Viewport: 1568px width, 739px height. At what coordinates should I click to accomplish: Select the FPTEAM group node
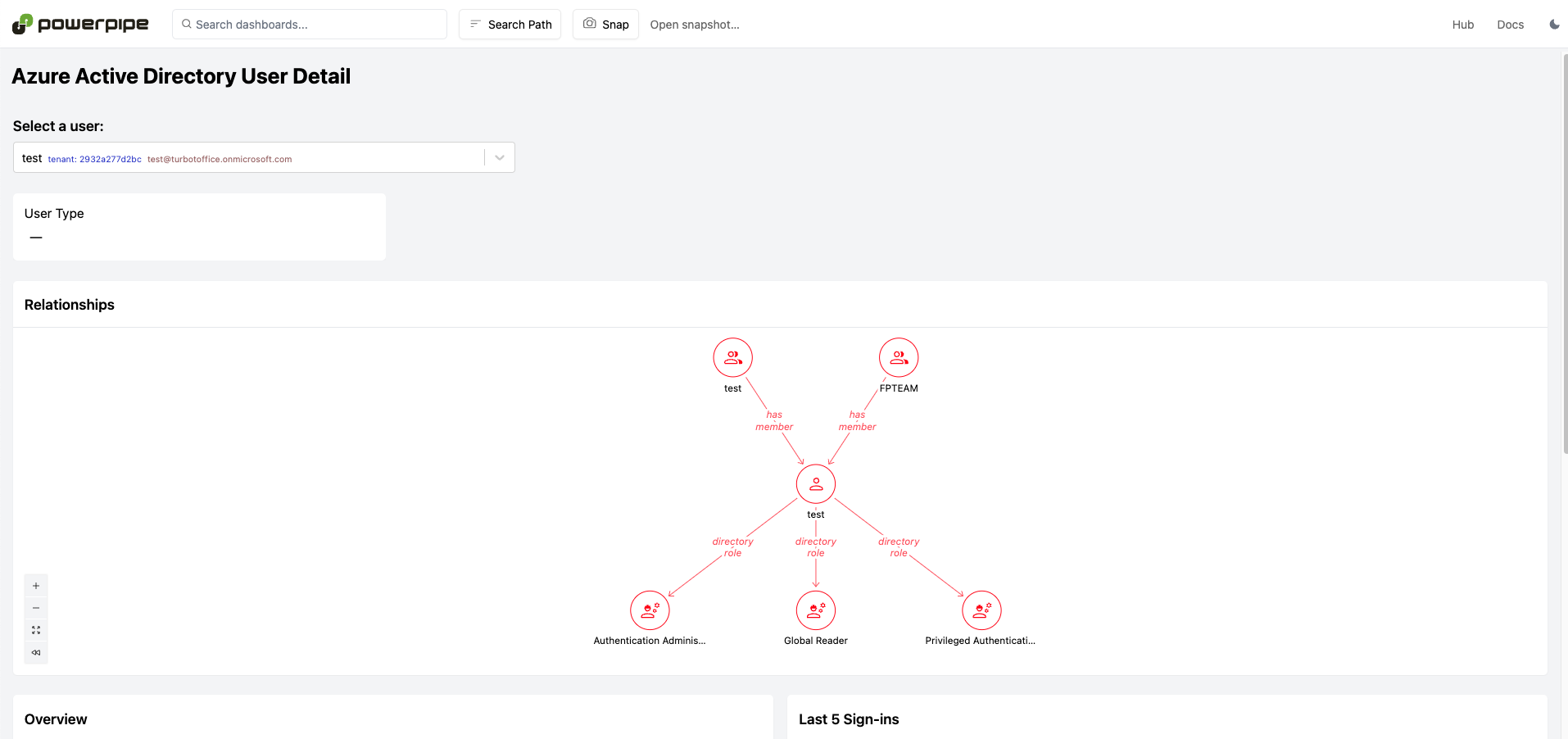[899, 358]
